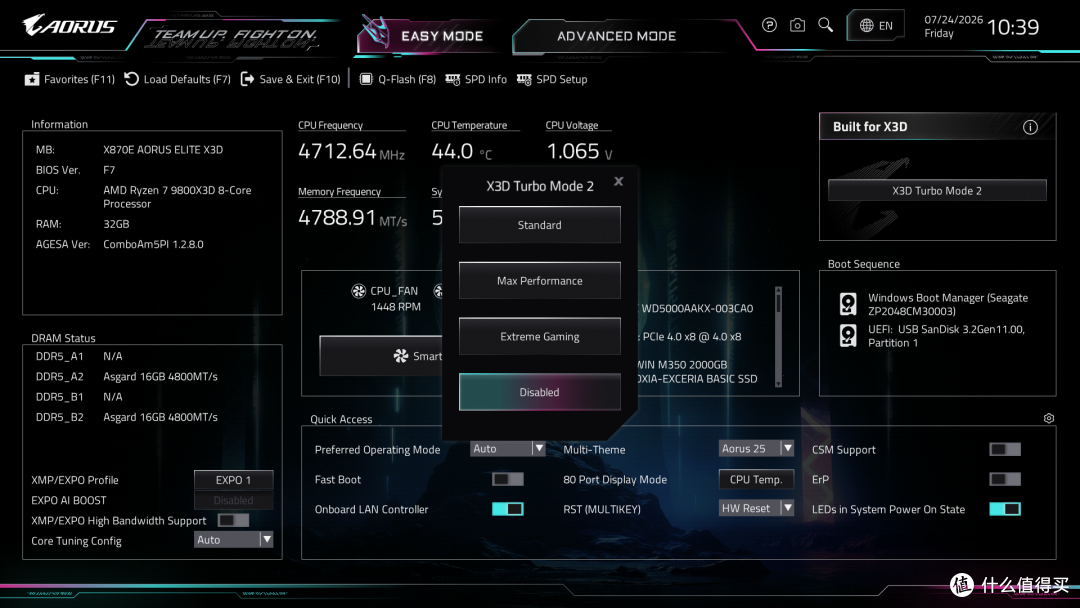Click the CPU Temp. display mode button
1080x608 pixels.
click(x=756, y=479)
